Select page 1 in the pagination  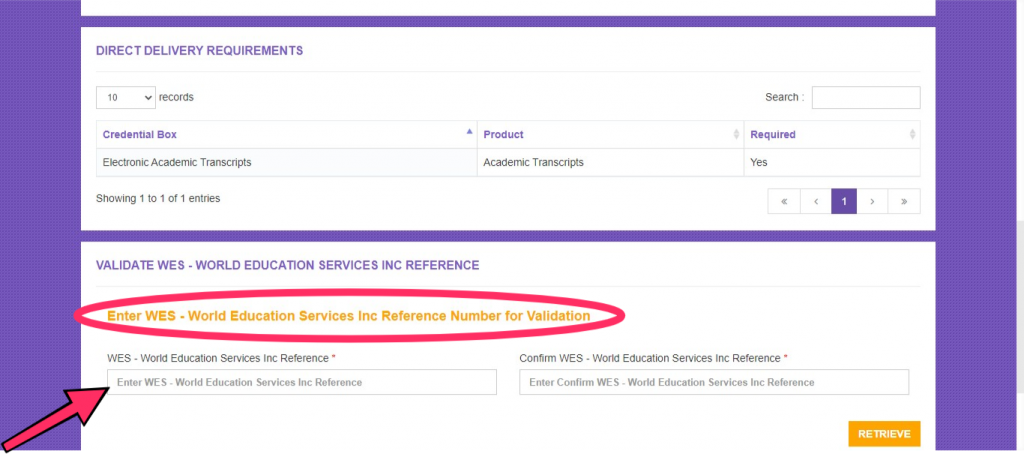tap(844, 201)
